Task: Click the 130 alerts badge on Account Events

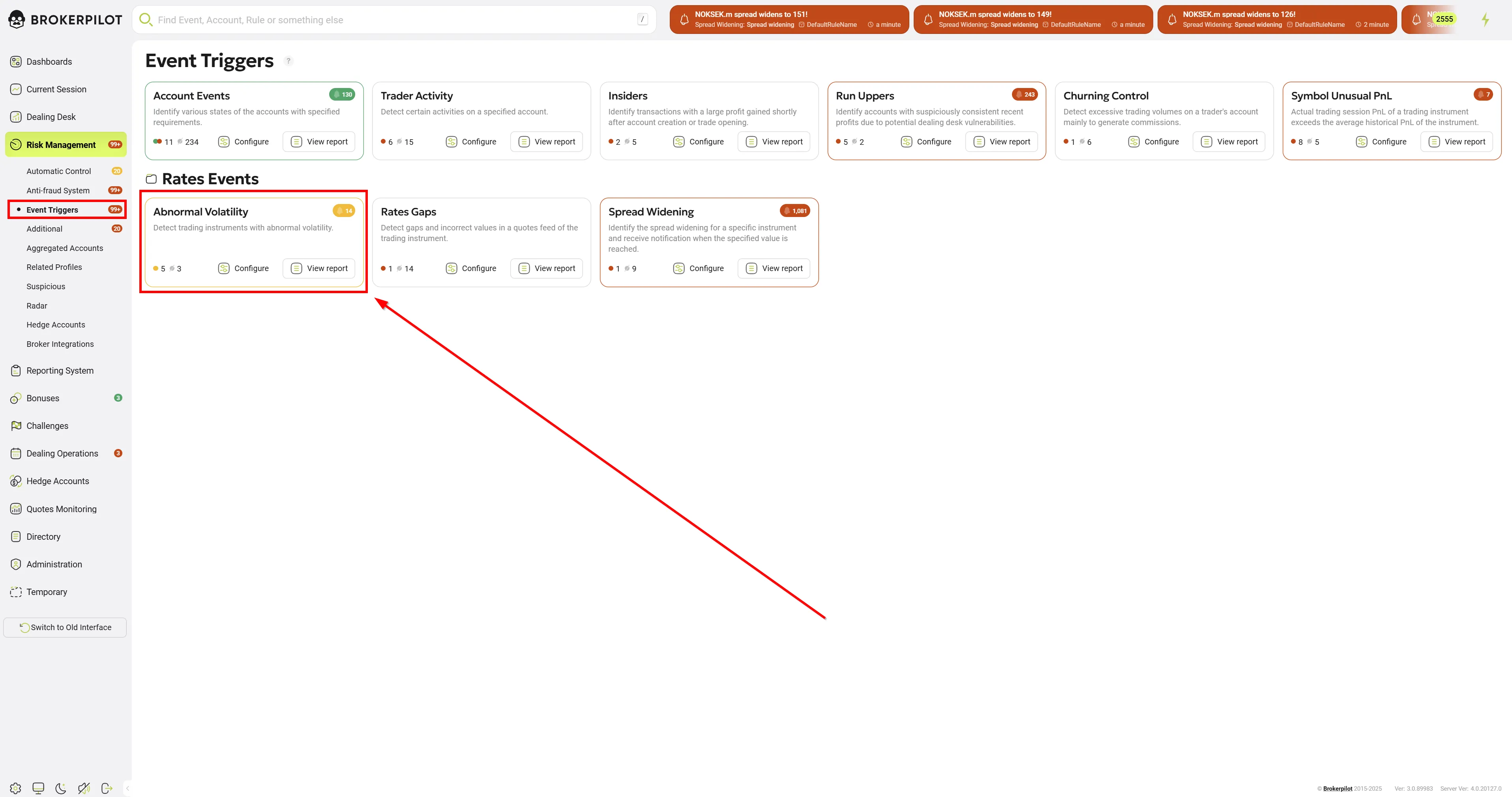Action: pyautogui.click(x=342, y=94)
